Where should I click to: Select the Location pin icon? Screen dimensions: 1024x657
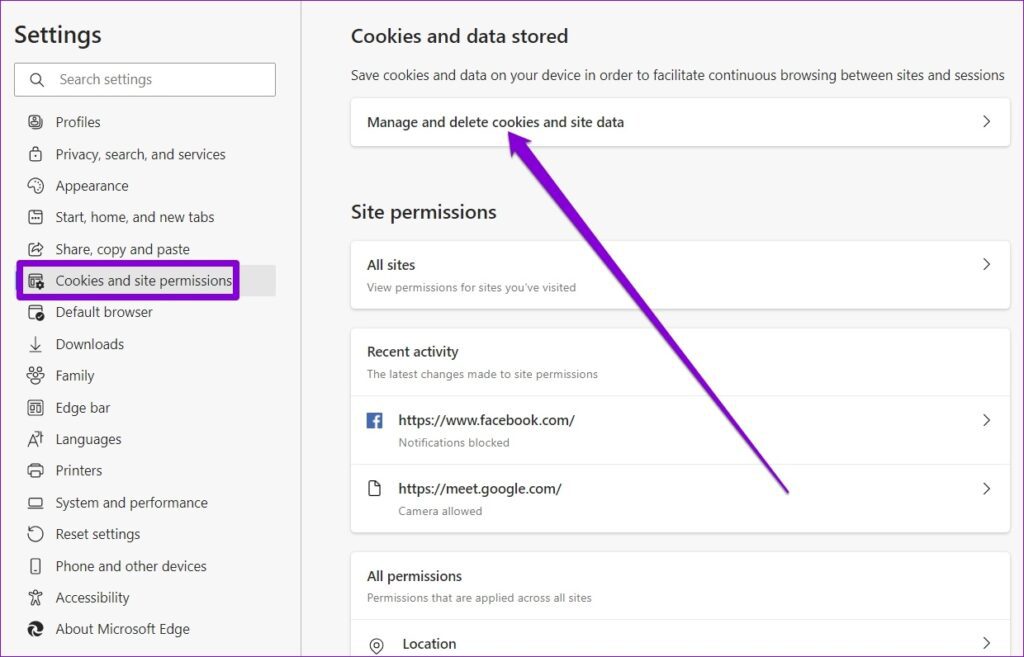[x=376, y=644]
